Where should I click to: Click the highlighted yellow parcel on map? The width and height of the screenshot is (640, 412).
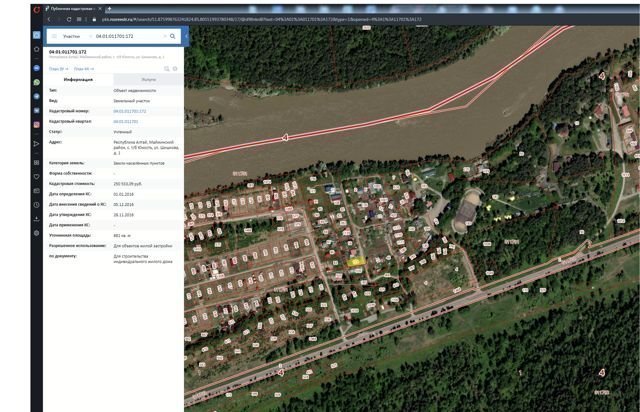pyautogui.click(x=356, y=262)
